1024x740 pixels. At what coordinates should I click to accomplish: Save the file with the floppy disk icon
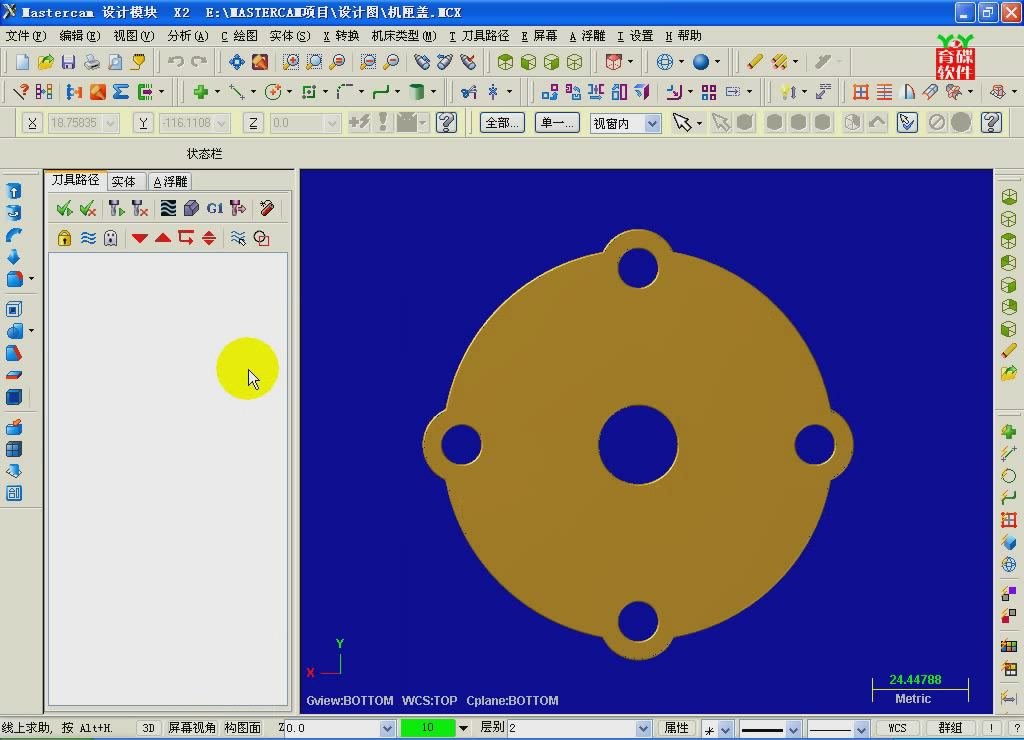coord(68,62)
